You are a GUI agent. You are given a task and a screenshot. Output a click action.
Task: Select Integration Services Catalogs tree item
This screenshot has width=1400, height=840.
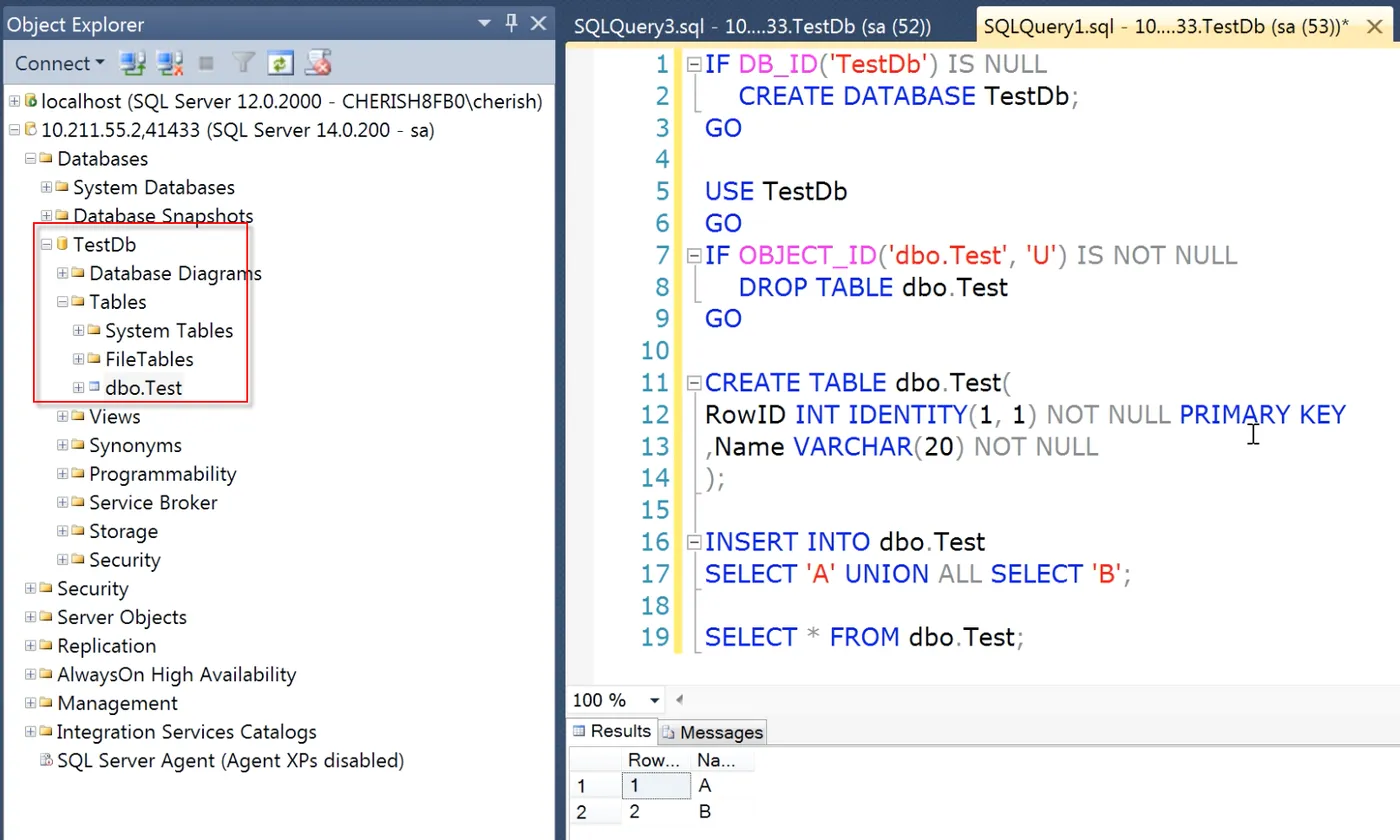point(186,732)
